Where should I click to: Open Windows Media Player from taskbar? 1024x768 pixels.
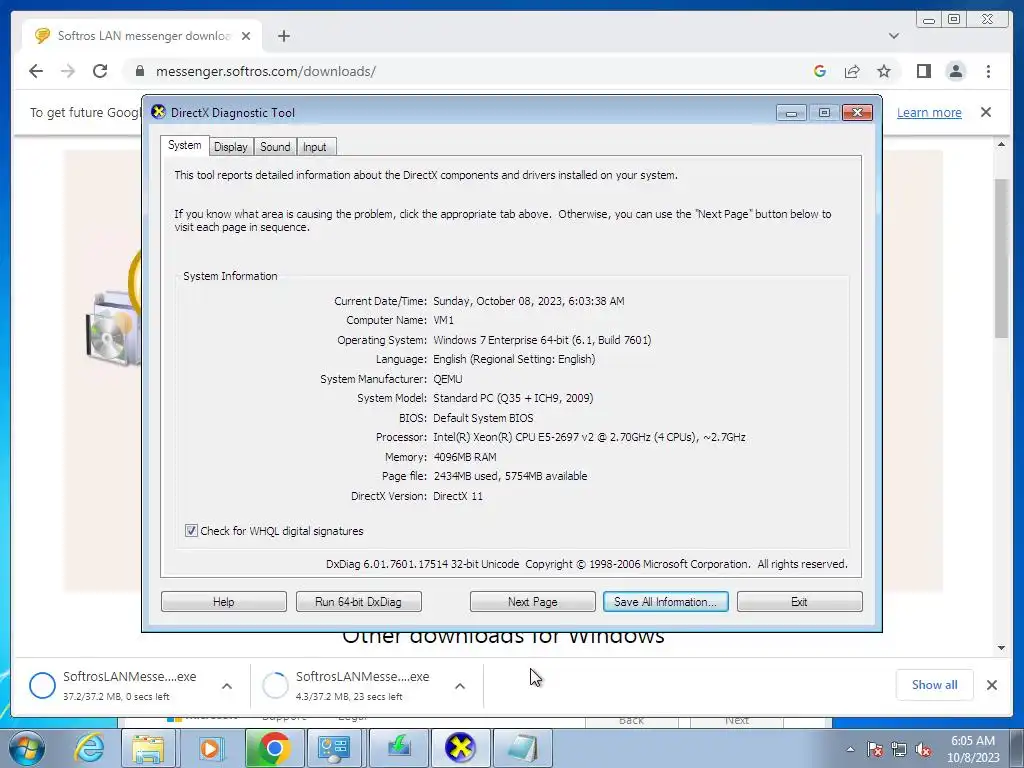point(210,748)
